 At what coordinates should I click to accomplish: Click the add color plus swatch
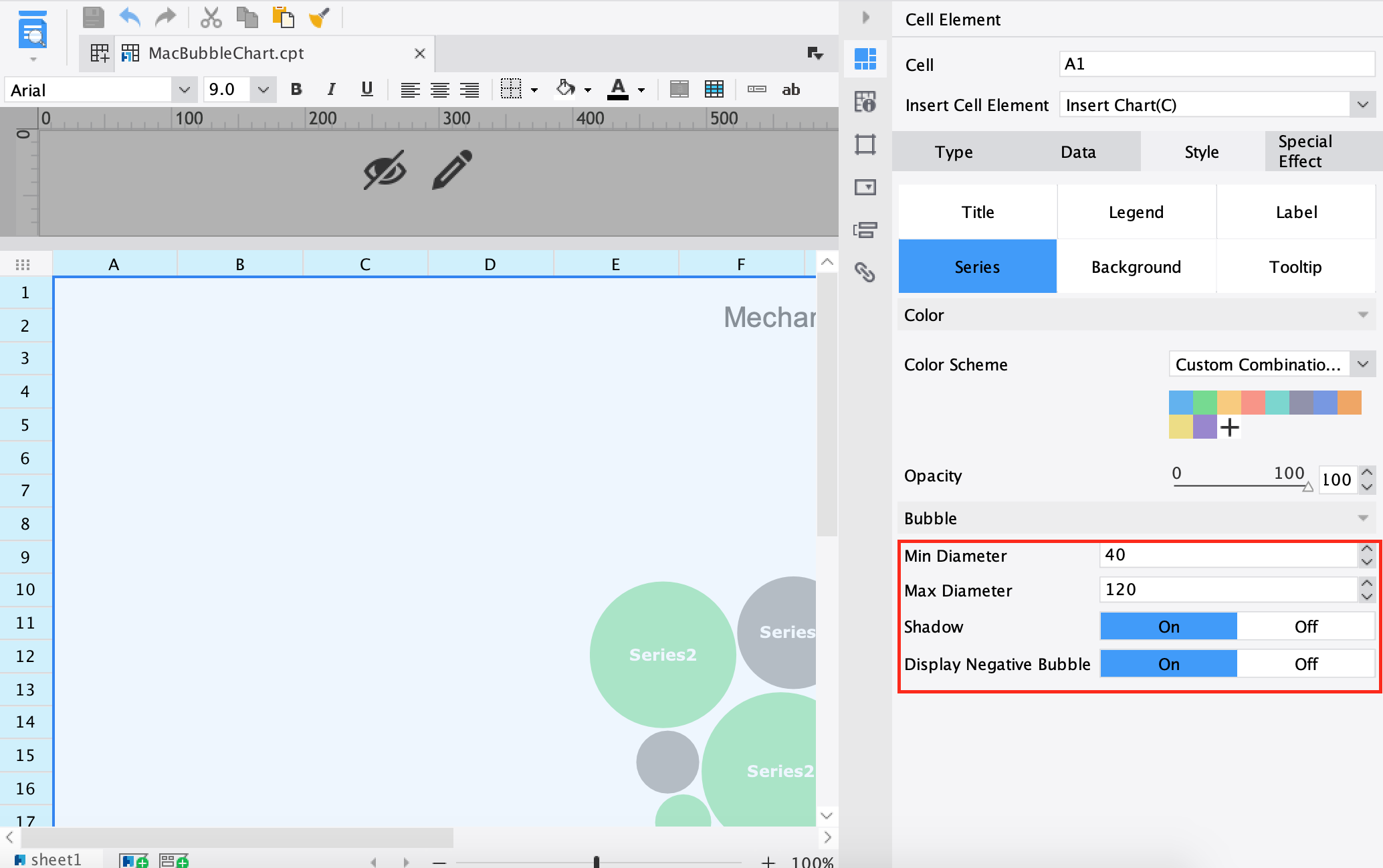[x=1229, y=427]
